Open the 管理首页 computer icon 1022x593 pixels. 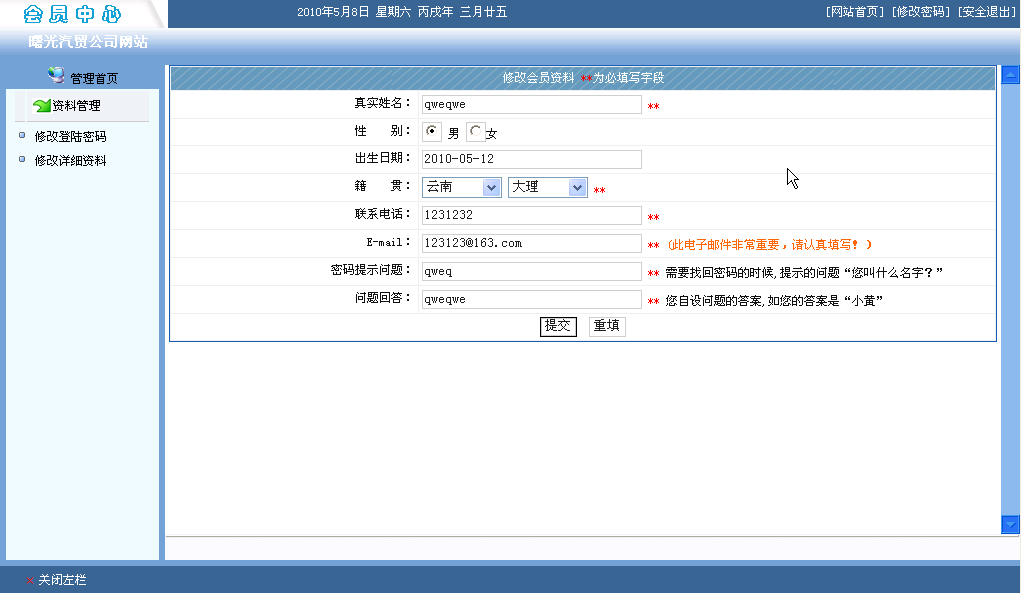(56, 76)
